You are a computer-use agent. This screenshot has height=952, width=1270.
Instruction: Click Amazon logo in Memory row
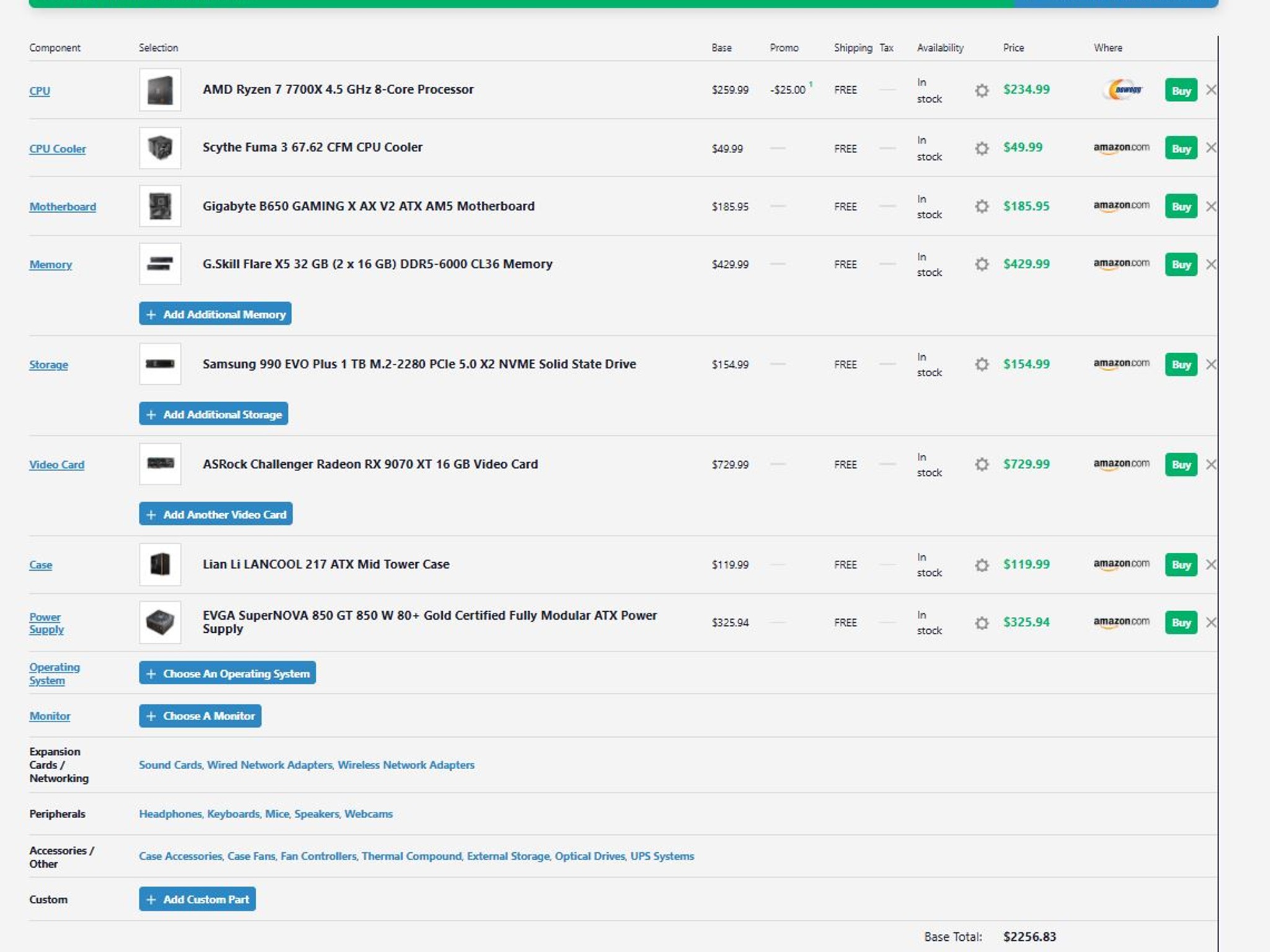[1121, 264]
